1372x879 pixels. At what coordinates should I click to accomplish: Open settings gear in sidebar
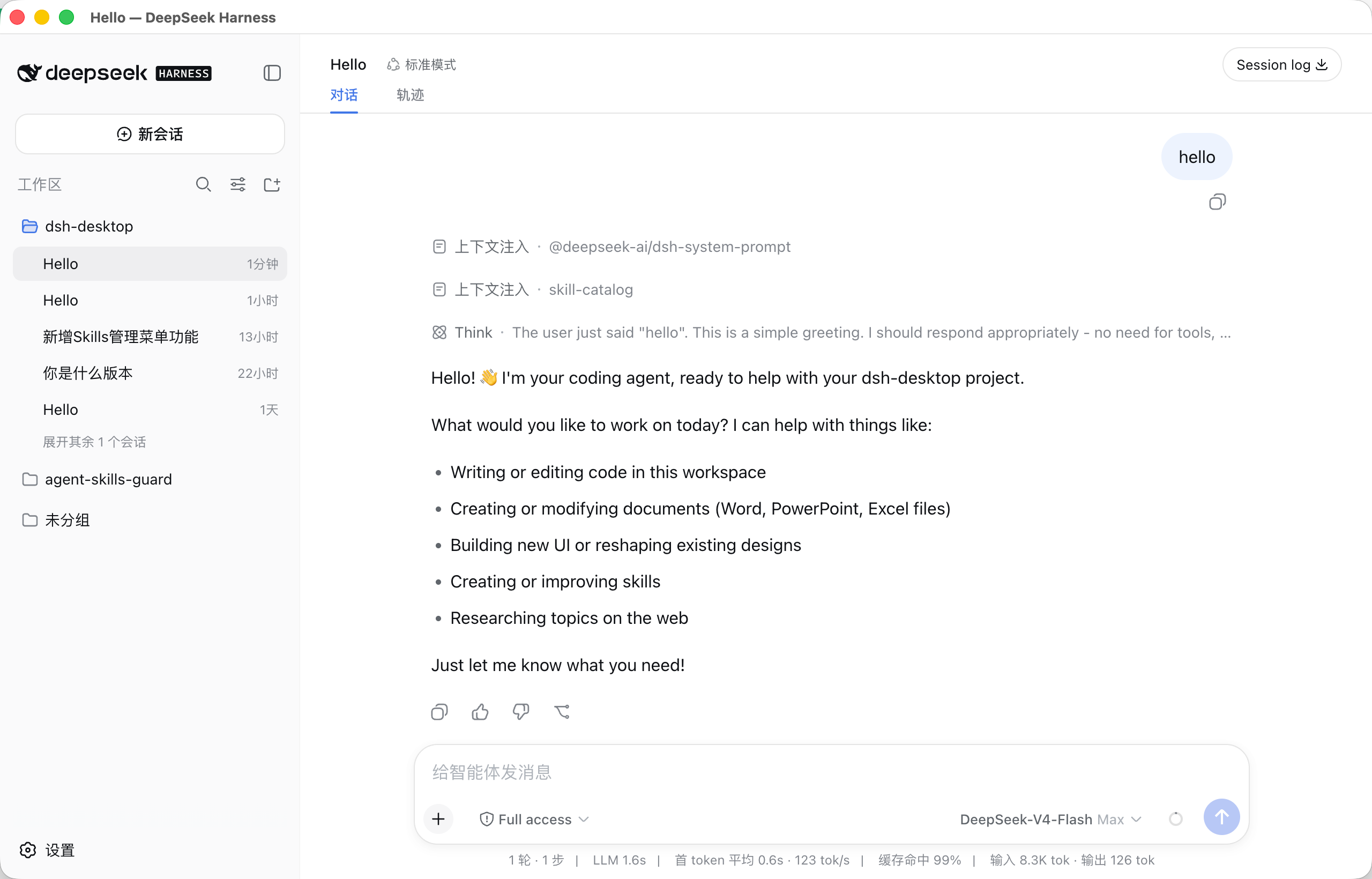click(x=28, y=850)
